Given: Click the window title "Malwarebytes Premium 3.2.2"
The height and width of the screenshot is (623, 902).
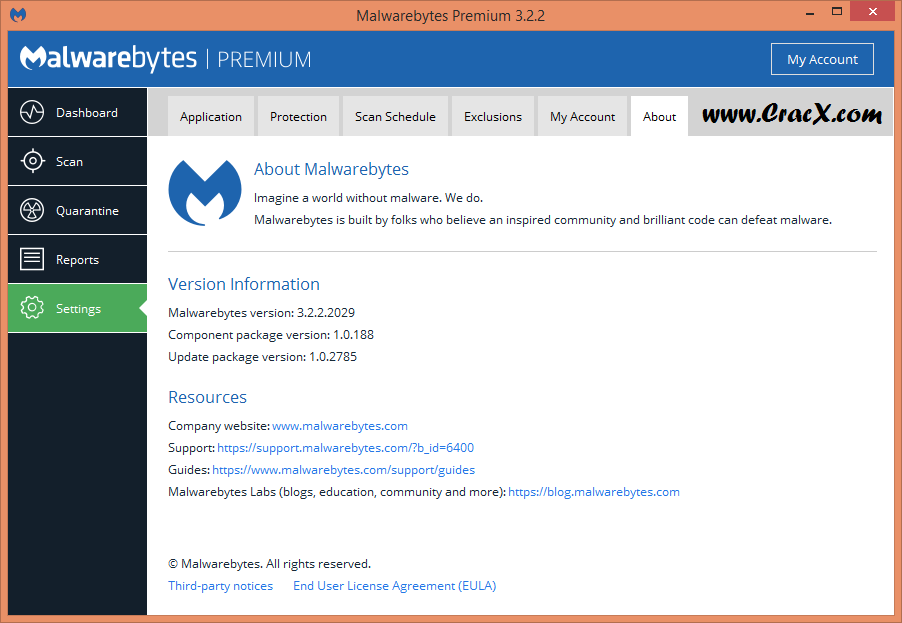Looking at the screenshot, I should [x=450, y=16].
